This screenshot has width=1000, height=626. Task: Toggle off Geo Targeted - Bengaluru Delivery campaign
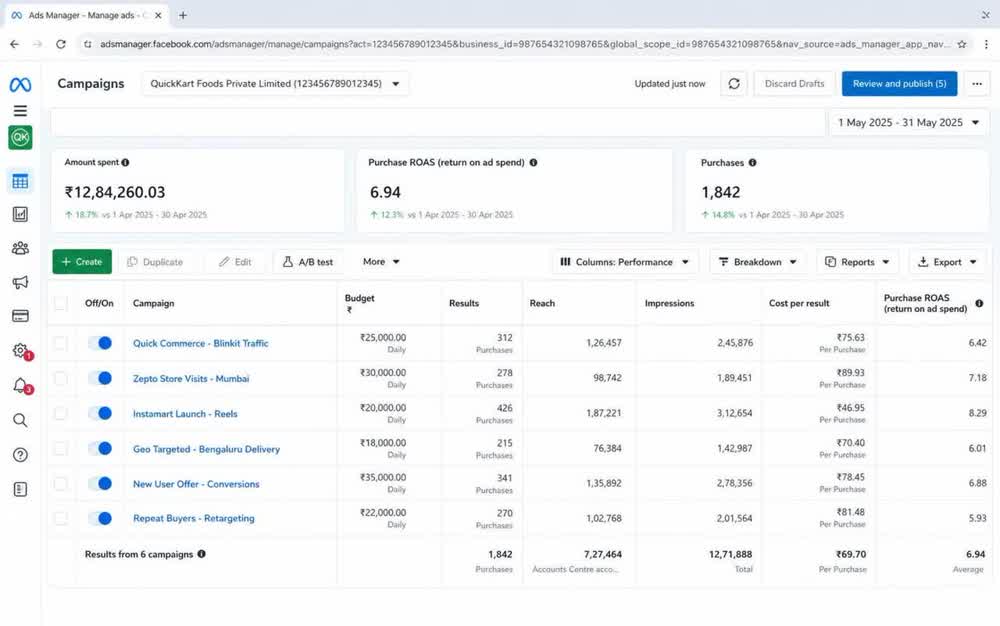click(100, 448)
